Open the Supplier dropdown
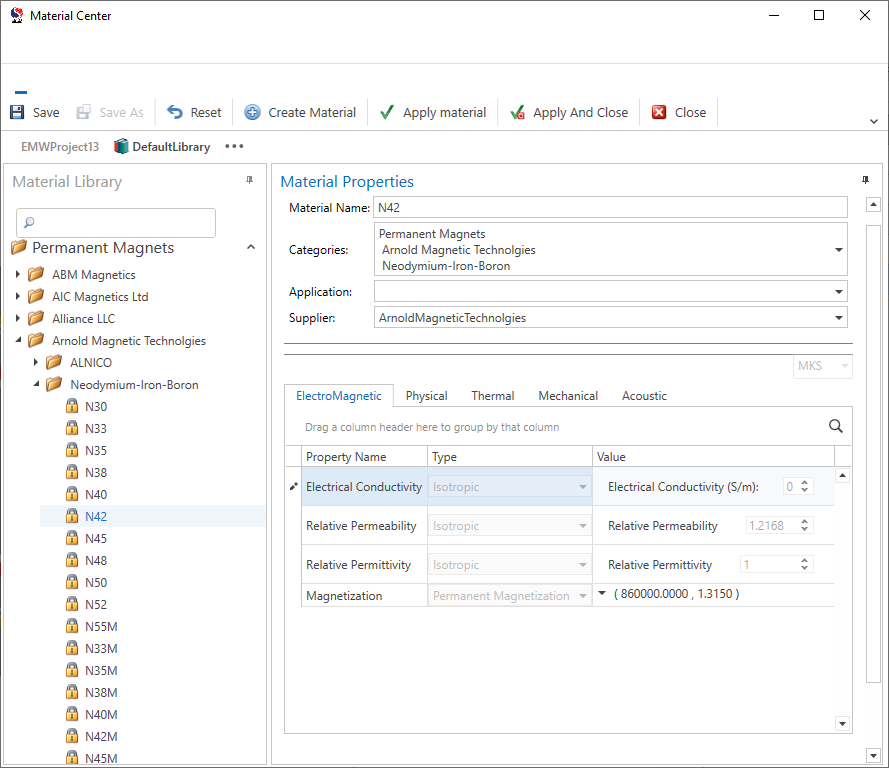 (839, 318)
